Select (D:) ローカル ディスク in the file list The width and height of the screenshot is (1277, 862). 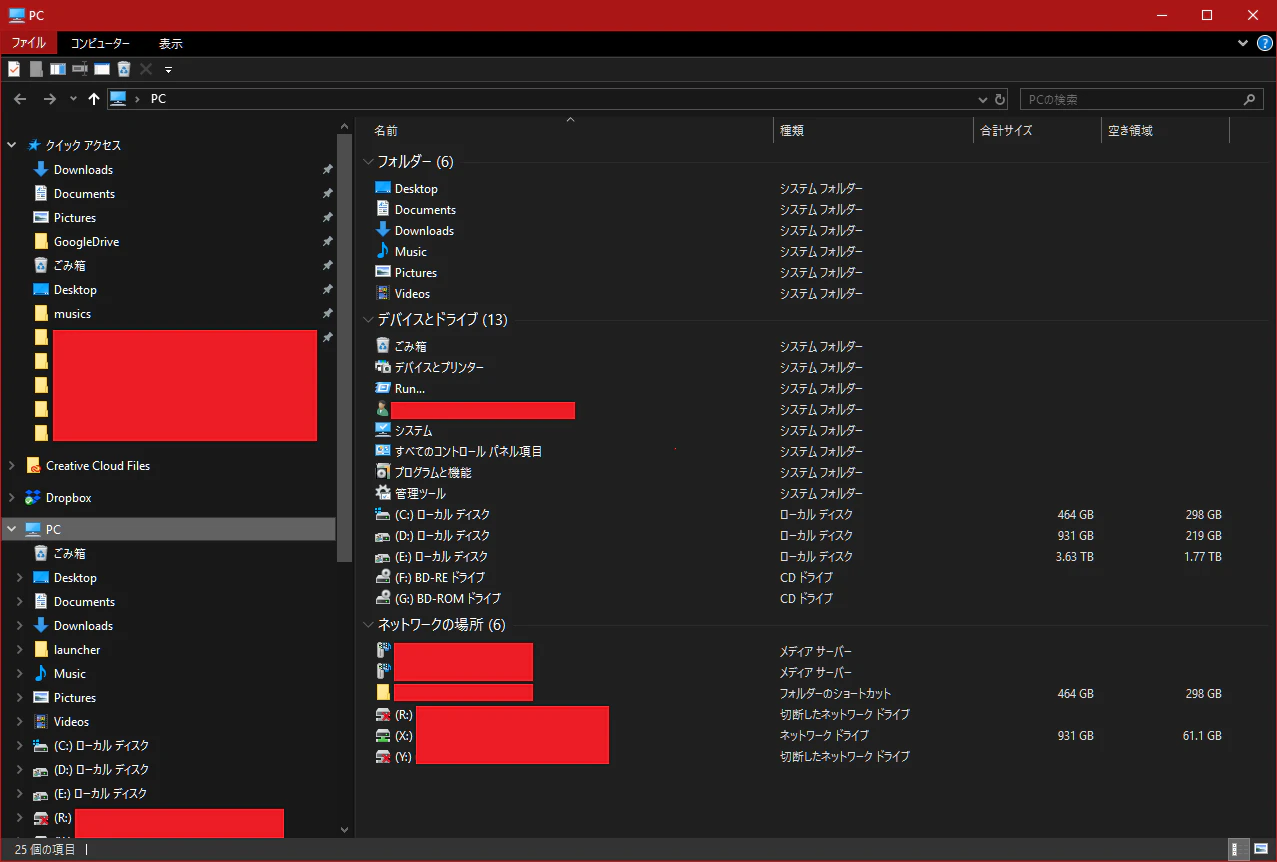[432, 536]
